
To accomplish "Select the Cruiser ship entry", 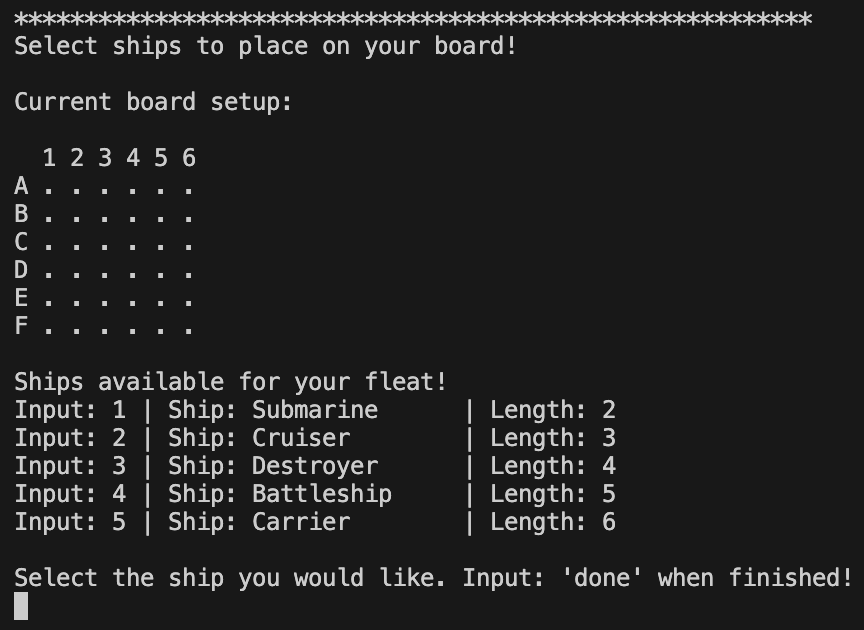I will pos(315,438).
